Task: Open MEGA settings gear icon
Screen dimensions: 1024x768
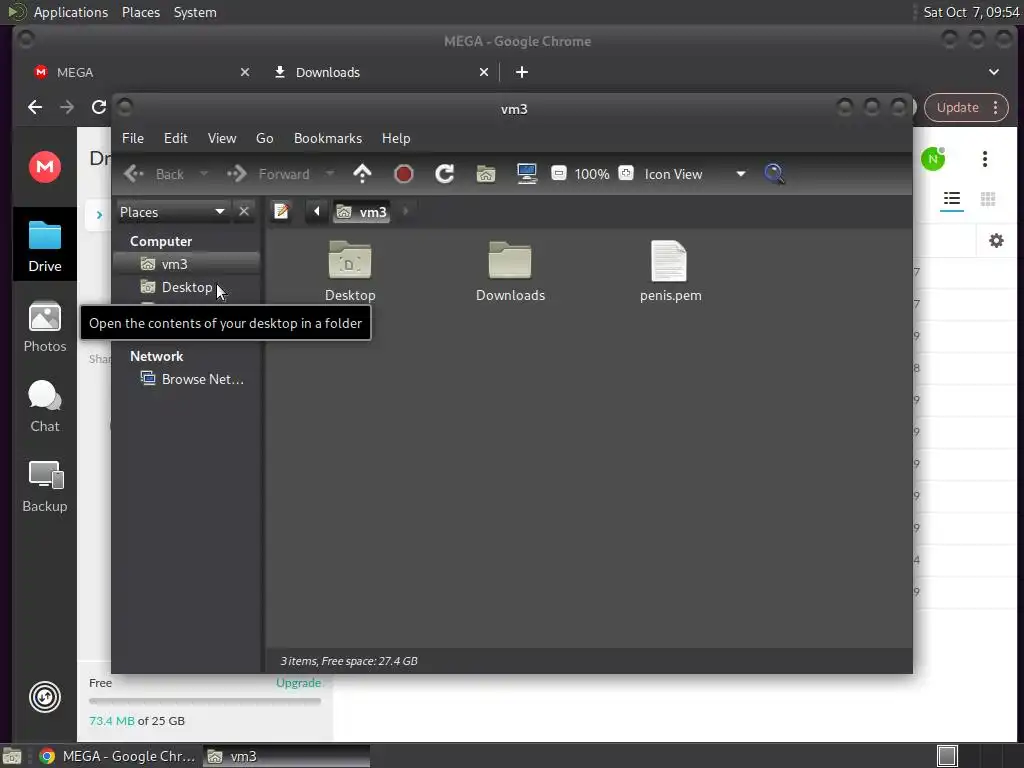Action: [x=996, y=240]
